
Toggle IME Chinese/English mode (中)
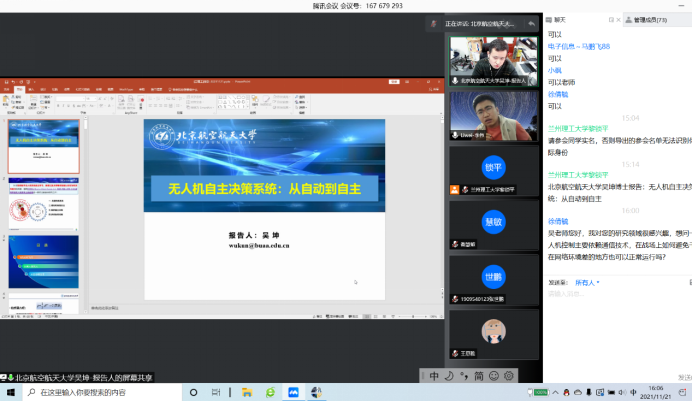434,375
